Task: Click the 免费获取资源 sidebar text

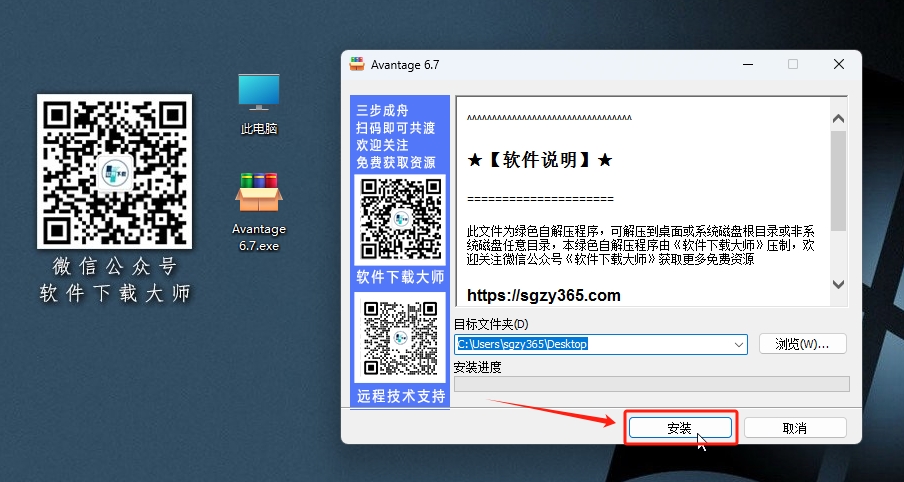Action: 396,163
